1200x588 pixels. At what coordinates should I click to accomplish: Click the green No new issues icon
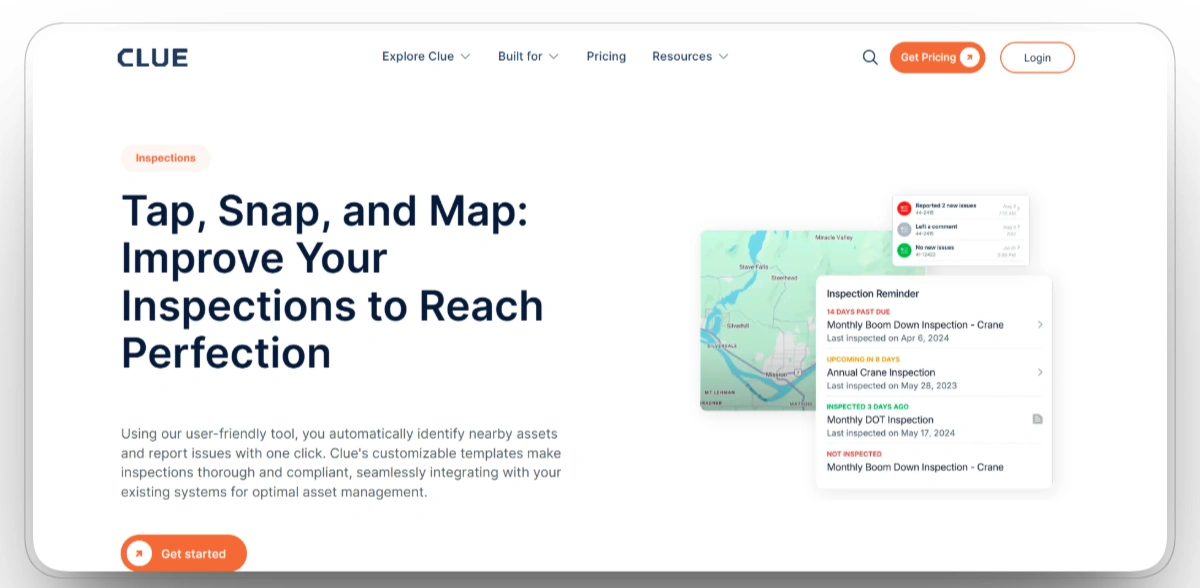pyautogui.click(x=904, y=250)
